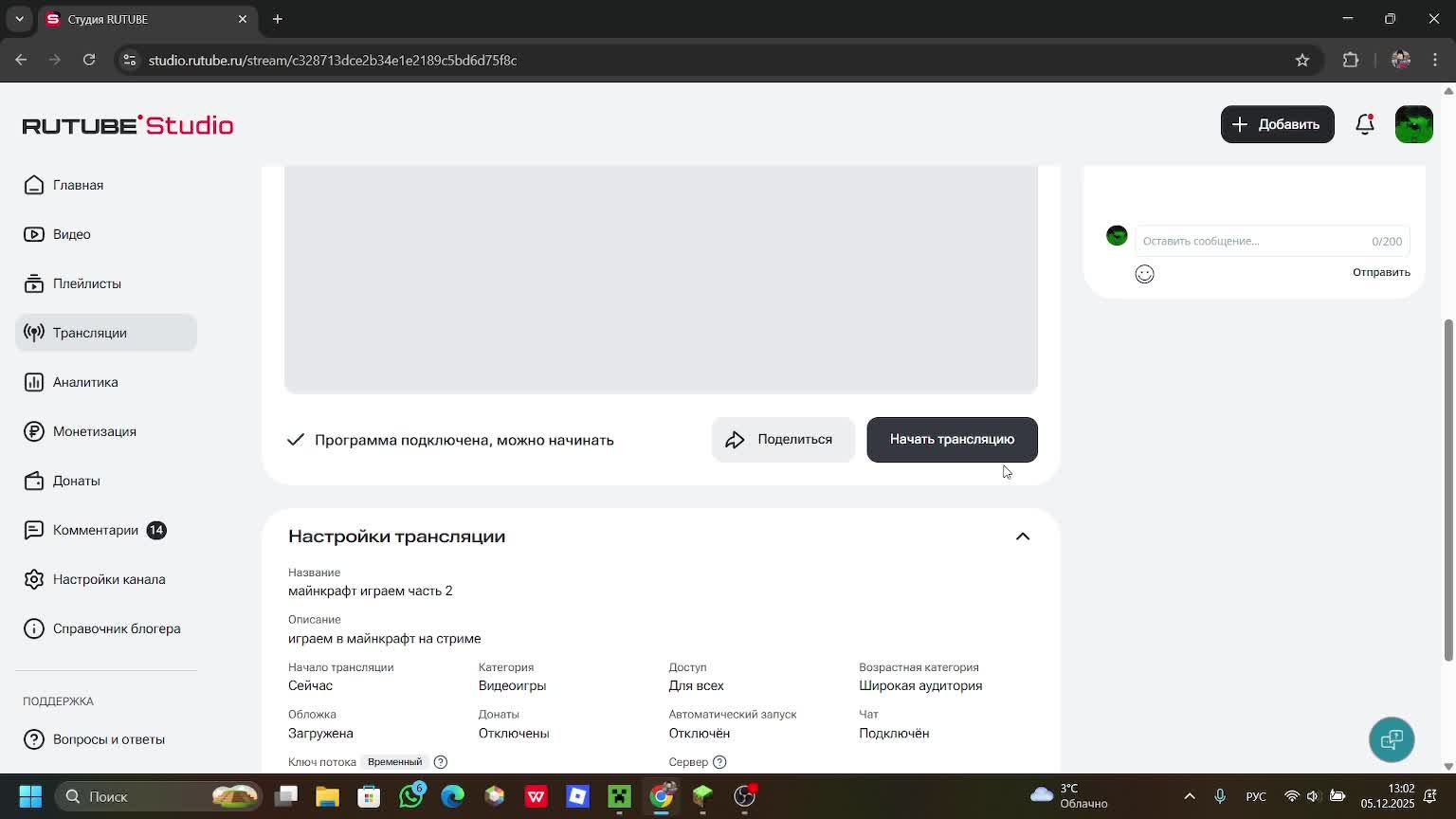Click the stream video preview area
The image size is (1456, 819).
(661, 280)
